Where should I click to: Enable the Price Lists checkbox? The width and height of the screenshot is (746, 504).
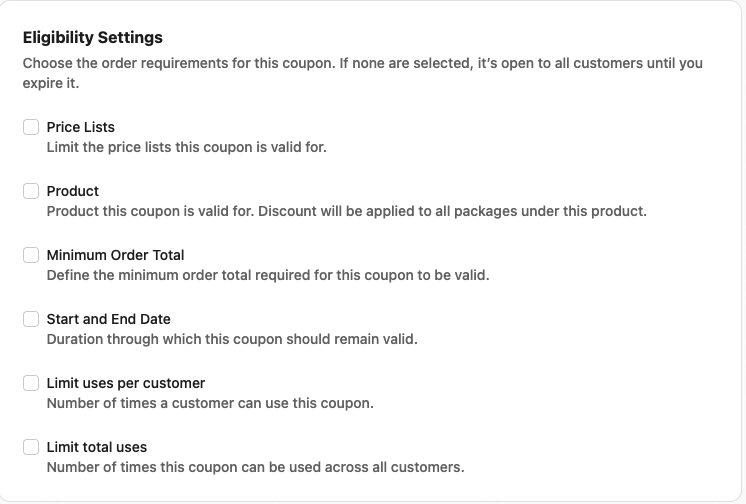tap(31, 127)
